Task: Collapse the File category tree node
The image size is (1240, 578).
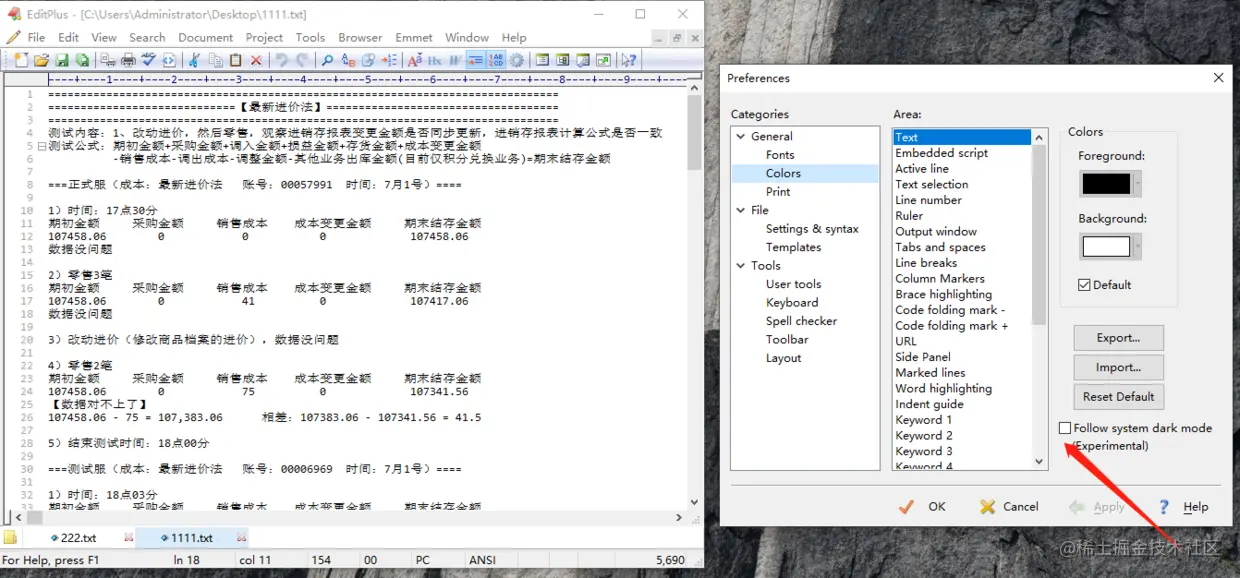Action: pyautogui.click(x=741, y=210)
